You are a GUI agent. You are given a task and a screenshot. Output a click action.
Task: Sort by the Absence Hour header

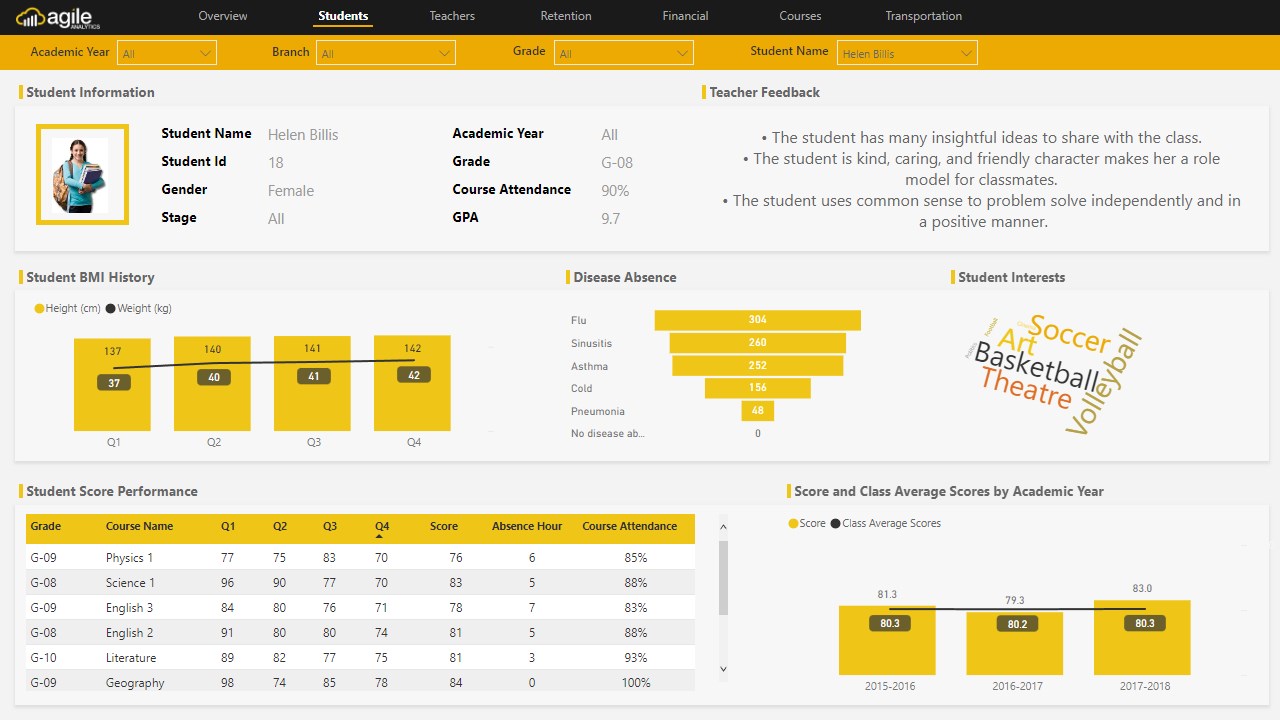[x=527, y=526]
